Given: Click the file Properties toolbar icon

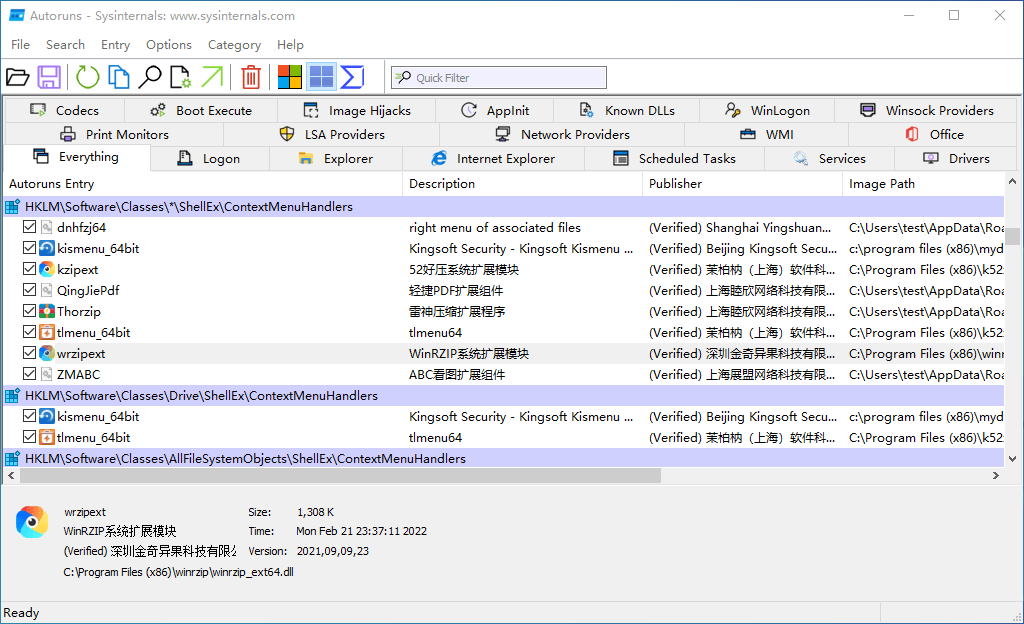Looking at the screenshot, I should click(180, 77).
